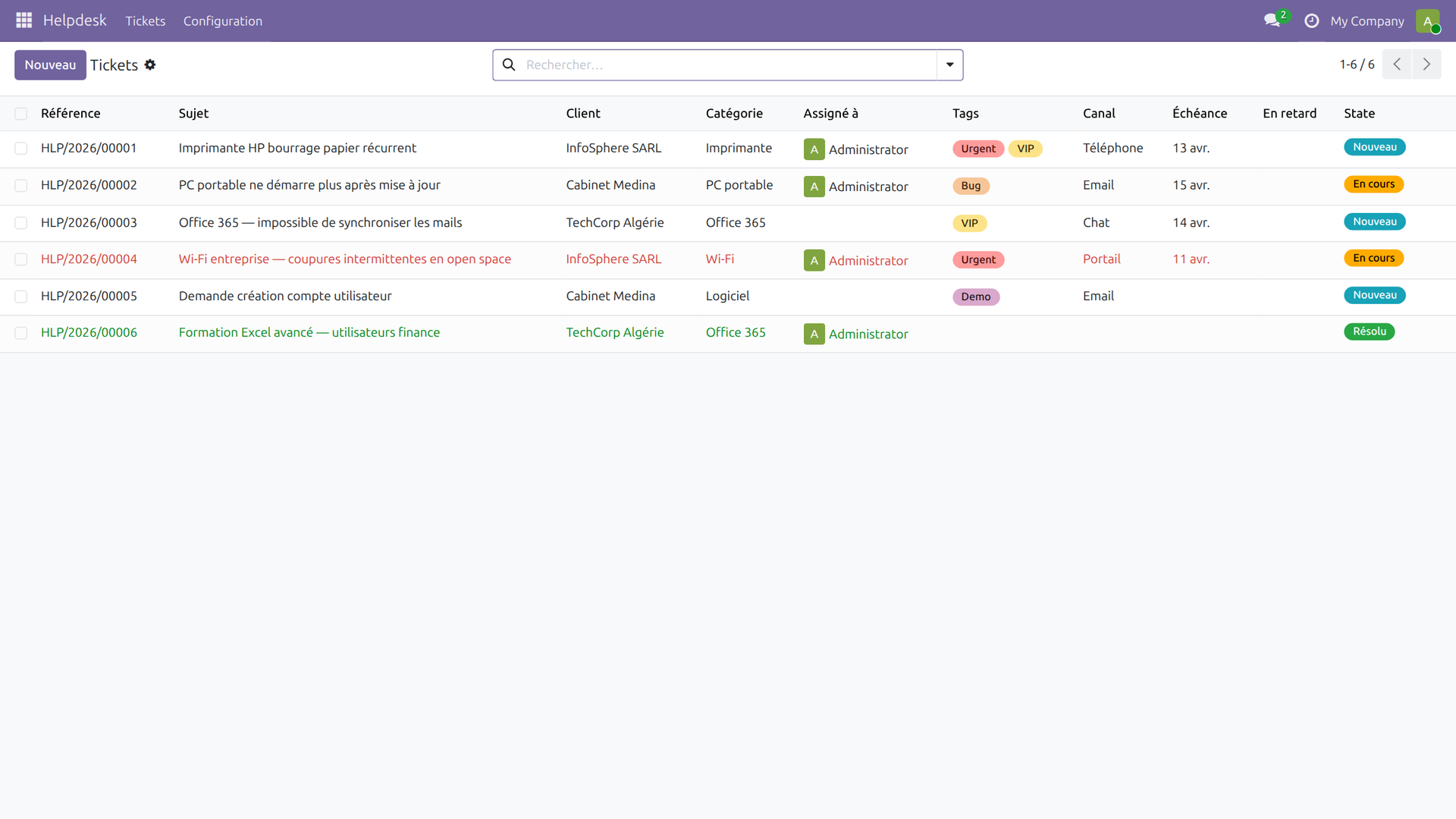This screenshot has height=819, width=1456.
Task: Sort by the Échéance column header
Action: pyautogui.click(x=1199, y=113)
